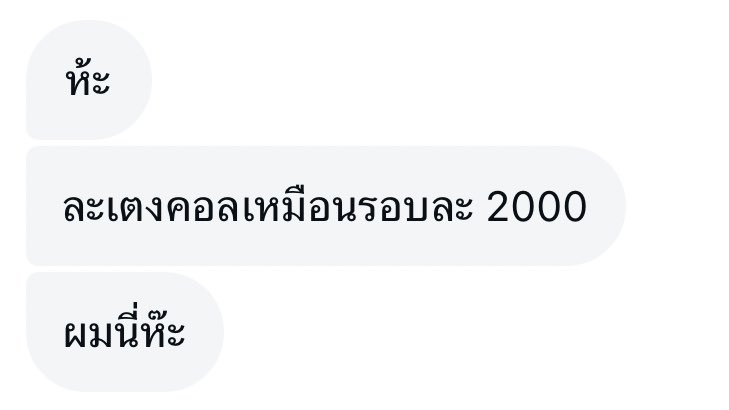
Task: Click the left padding of the middle message bubble
Action: [45, 206]
